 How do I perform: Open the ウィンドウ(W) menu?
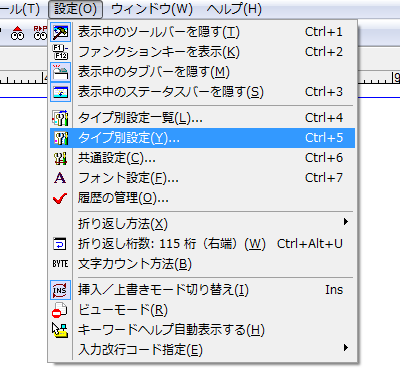point(152,9)
